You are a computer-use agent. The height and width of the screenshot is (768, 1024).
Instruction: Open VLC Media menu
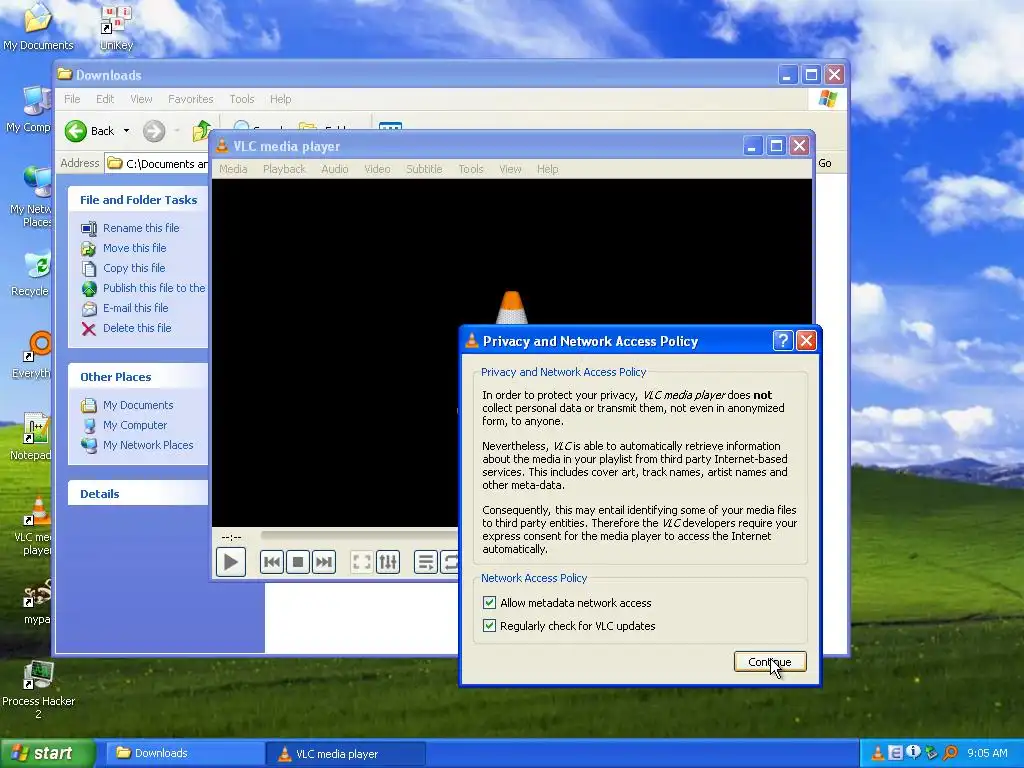[x=233, y=169]
